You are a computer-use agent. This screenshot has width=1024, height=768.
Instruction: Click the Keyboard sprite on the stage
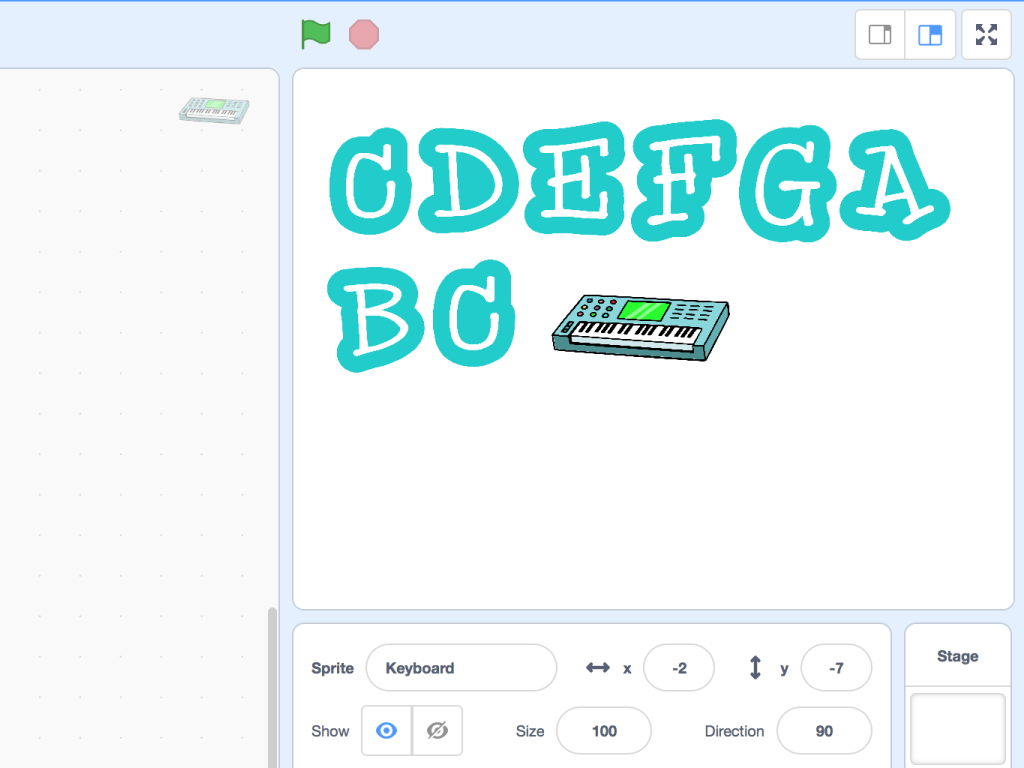pos(641,327)
